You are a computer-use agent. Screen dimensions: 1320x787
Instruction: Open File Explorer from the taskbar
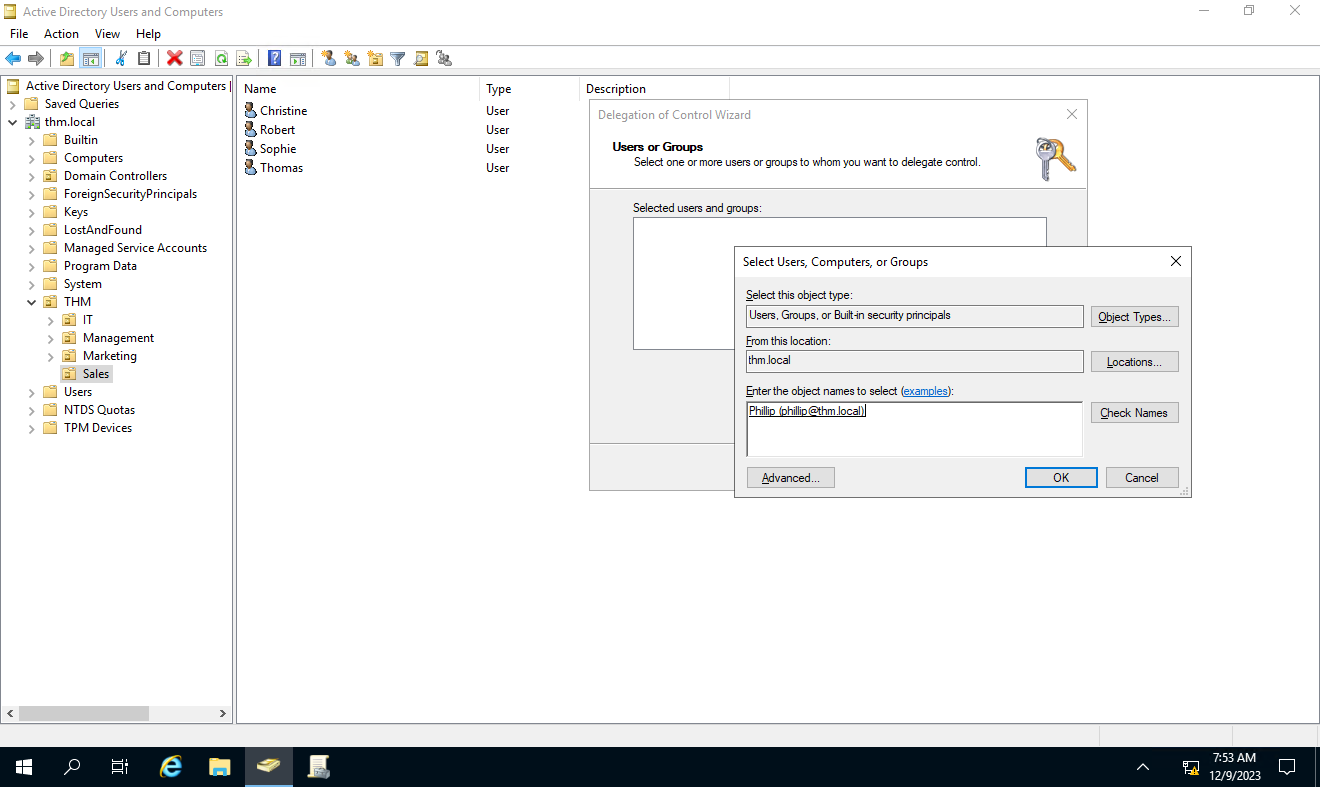220,767
